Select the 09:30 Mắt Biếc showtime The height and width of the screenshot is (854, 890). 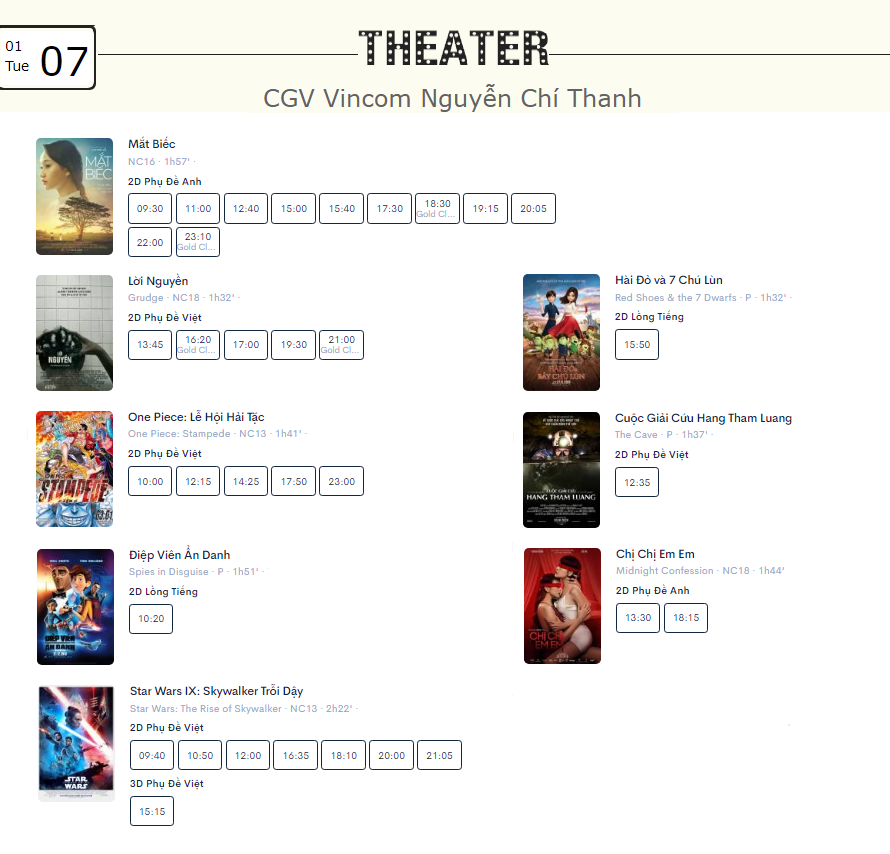(150, 208)
